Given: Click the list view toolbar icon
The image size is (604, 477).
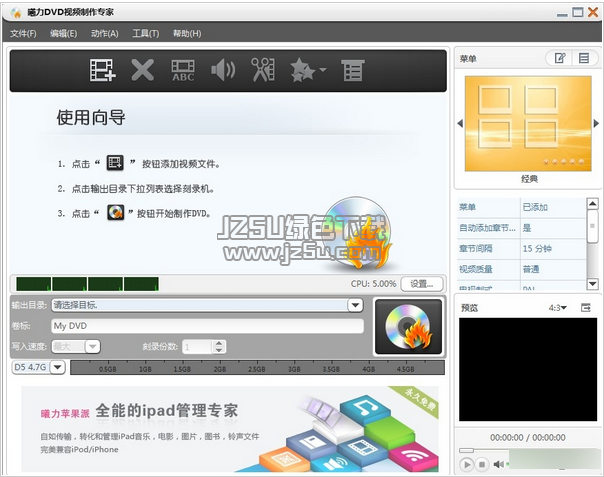Looking at the screenshot, I should [353, 70].
